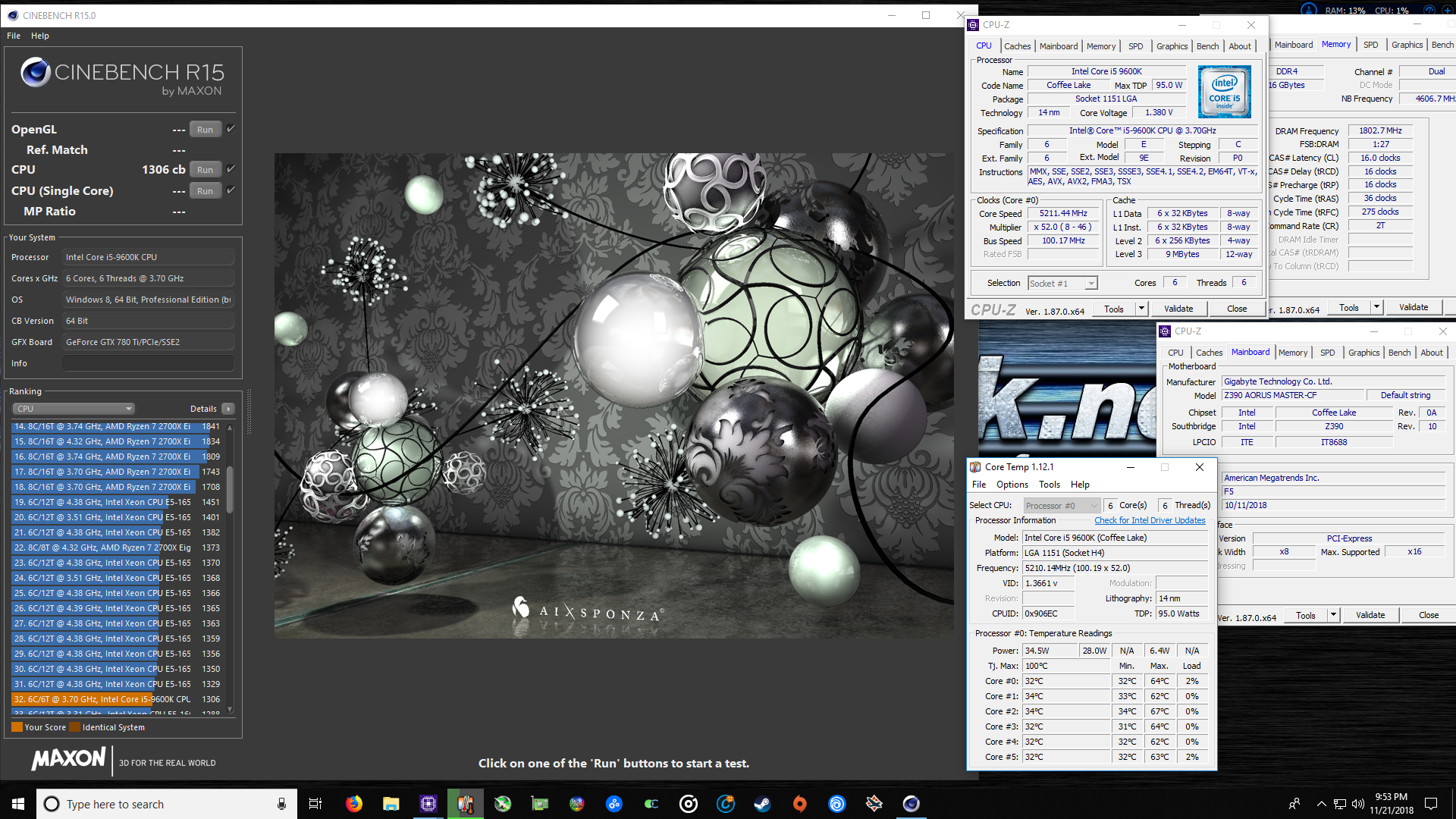Open Firefox from the taskbar
The height and width of the screenshot is (819, 1456).
click(354, 804)
